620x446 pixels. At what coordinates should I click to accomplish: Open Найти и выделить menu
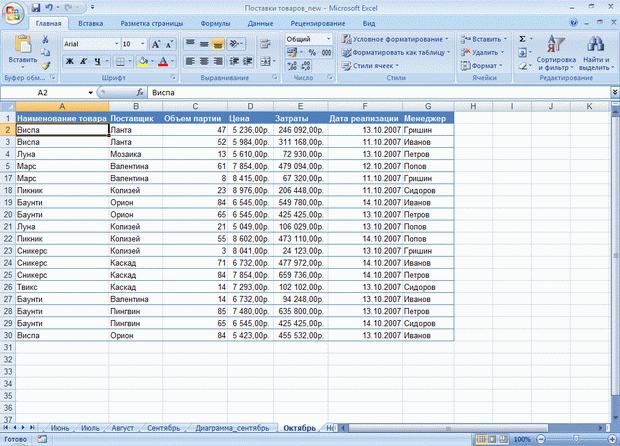pos(595,52)
